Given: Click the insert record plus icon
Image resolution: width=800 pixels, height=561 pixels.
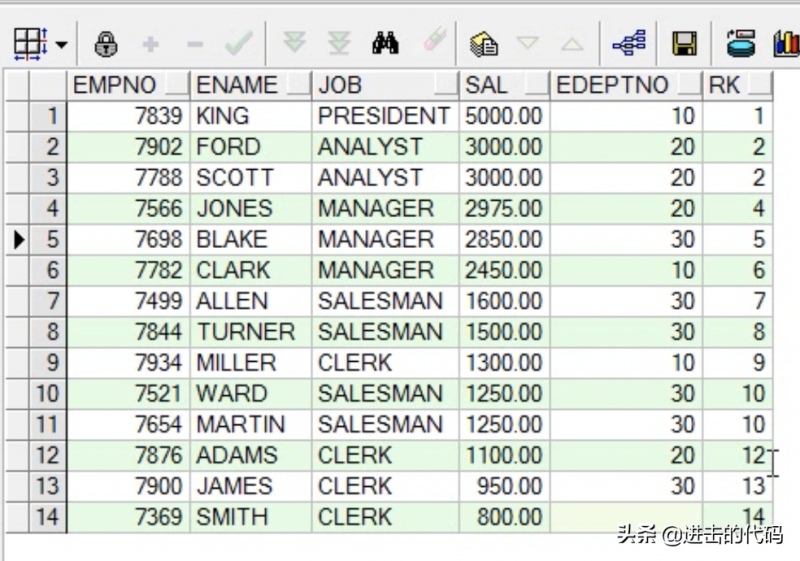Looking at the screenshot, I should [151, 44].
